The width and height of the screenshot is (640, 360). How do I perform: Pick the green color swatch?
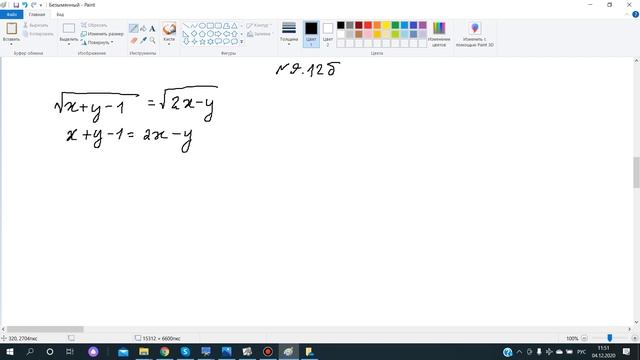pyautogui.click(x=395, y=25)
